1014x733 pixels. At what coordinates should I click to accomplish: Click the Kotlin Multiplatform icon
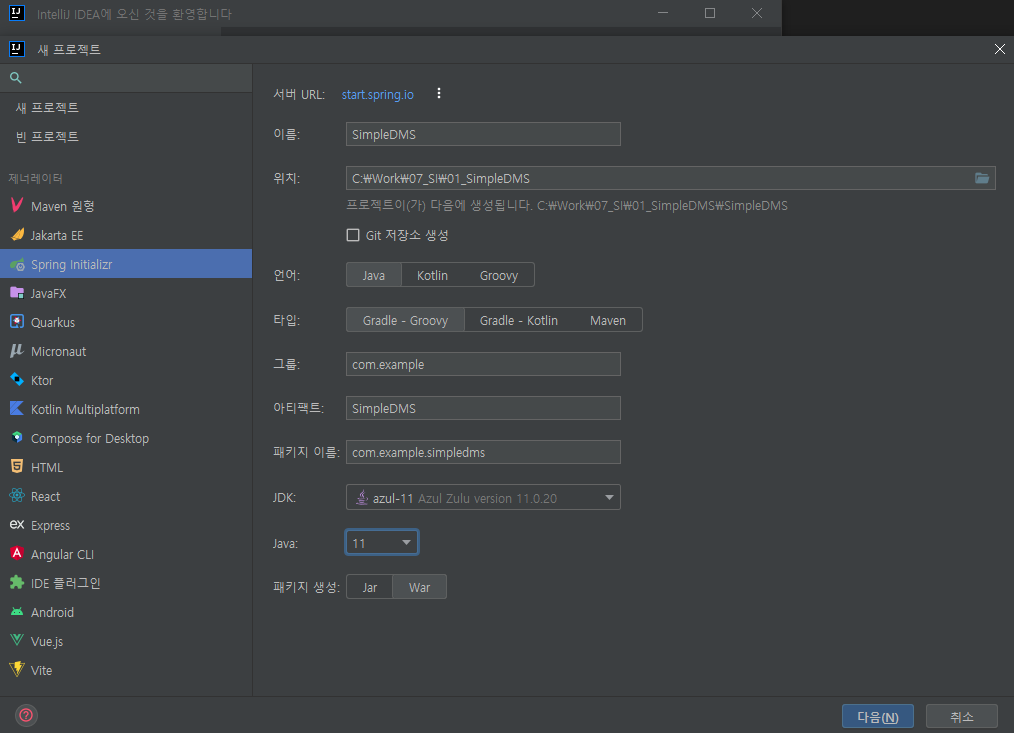coord(17,409)
